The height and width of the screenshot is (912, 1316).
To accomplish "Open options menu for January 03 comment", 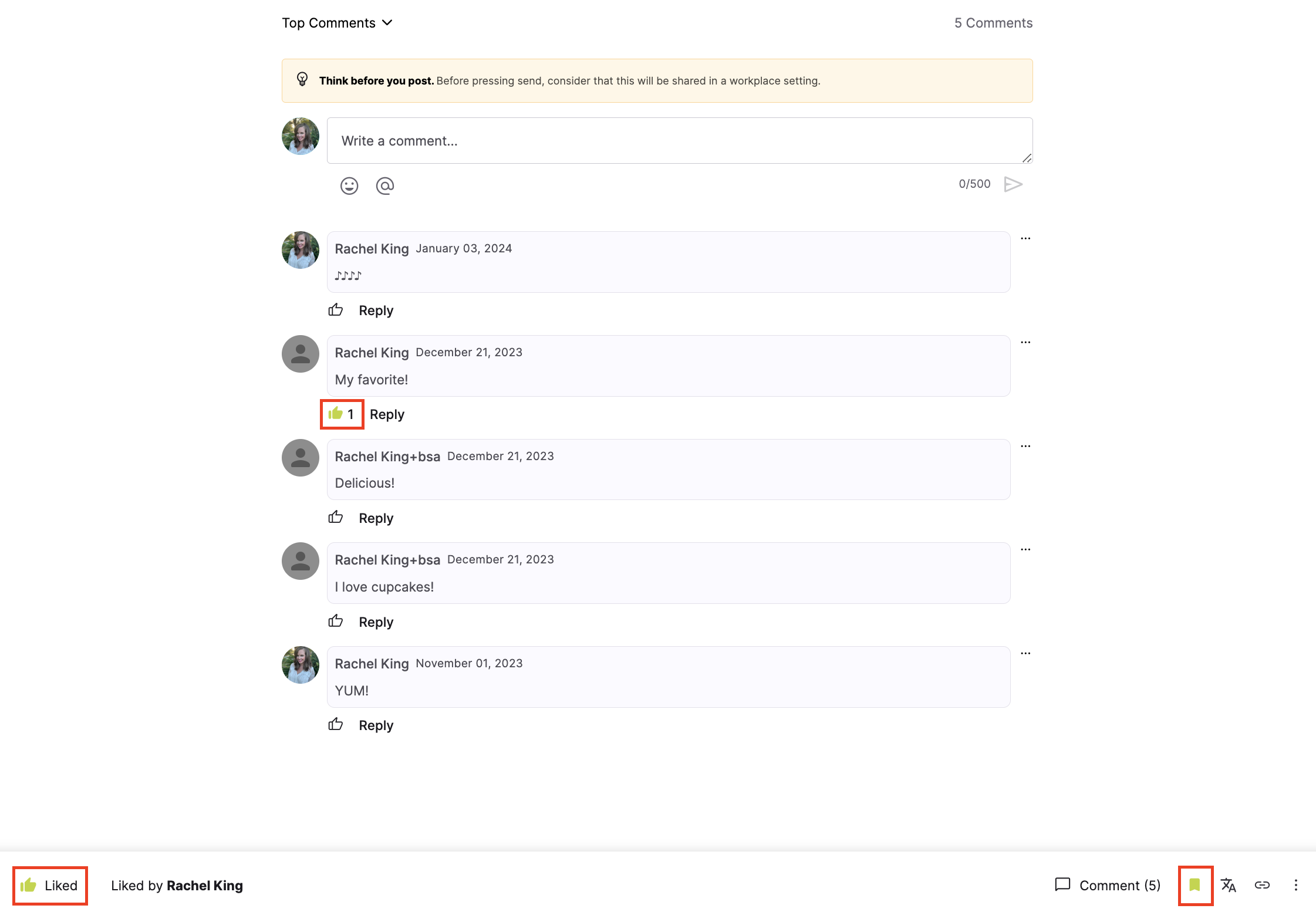I will (x=1025, y=238).
